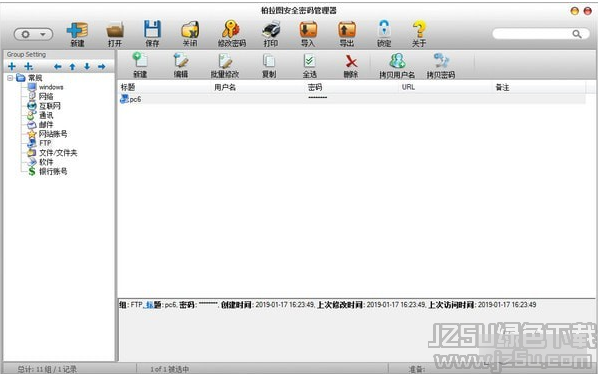This screenshot has width=598, height=374.
Task: Collapse the 常规 tree node
Action: pos(10,78)
